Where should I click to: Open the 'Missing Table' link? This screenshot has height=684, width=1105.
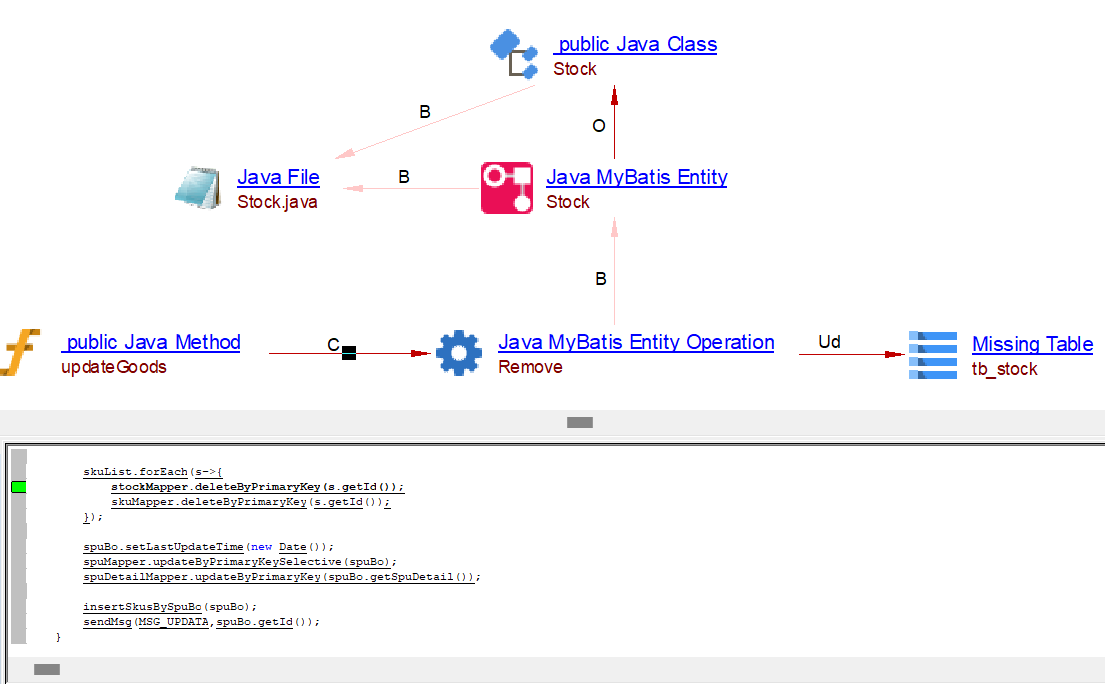(x=1032, y=344)
